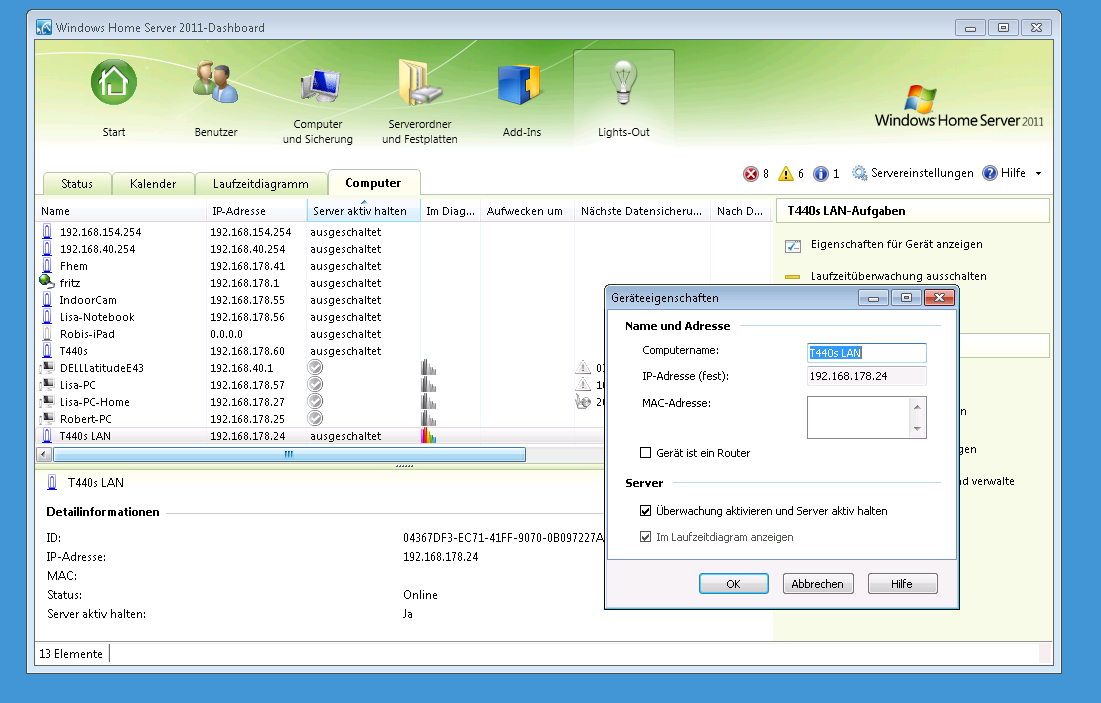The image size is (1101, 703).
Task: Uncheck Überwachung aktivieren und Server aktiv halten
Action: tap(645, 511)
